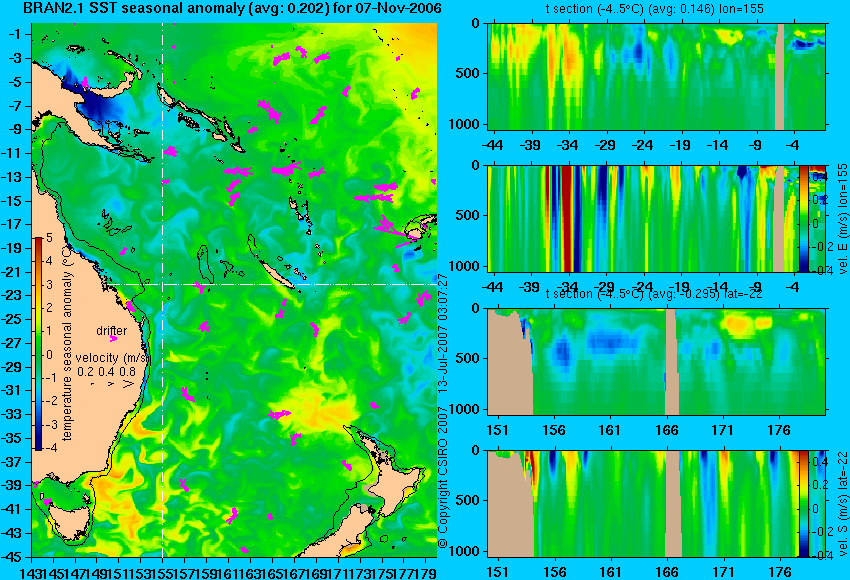
Task: Open the lon=155 temperature section plot
Action: (657, 76)
